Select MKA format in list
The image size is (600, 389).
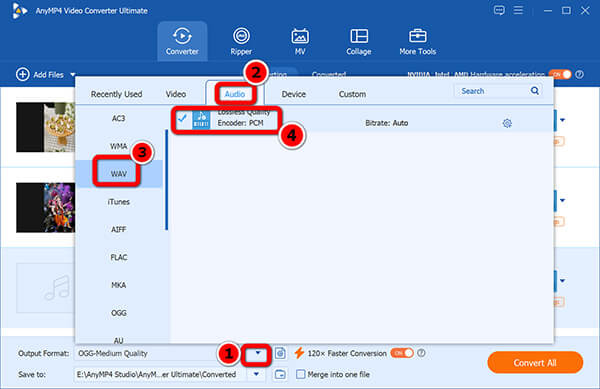click(x=119, y=285)
